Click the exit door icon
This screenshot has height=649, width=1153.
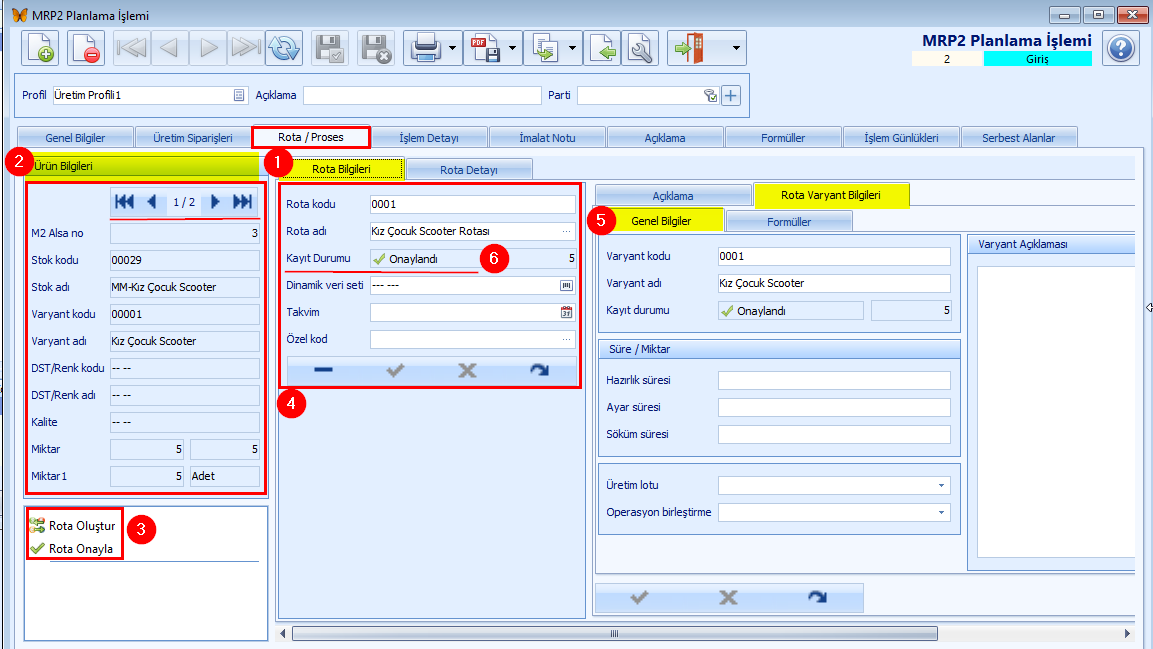[x=691, y=48]
